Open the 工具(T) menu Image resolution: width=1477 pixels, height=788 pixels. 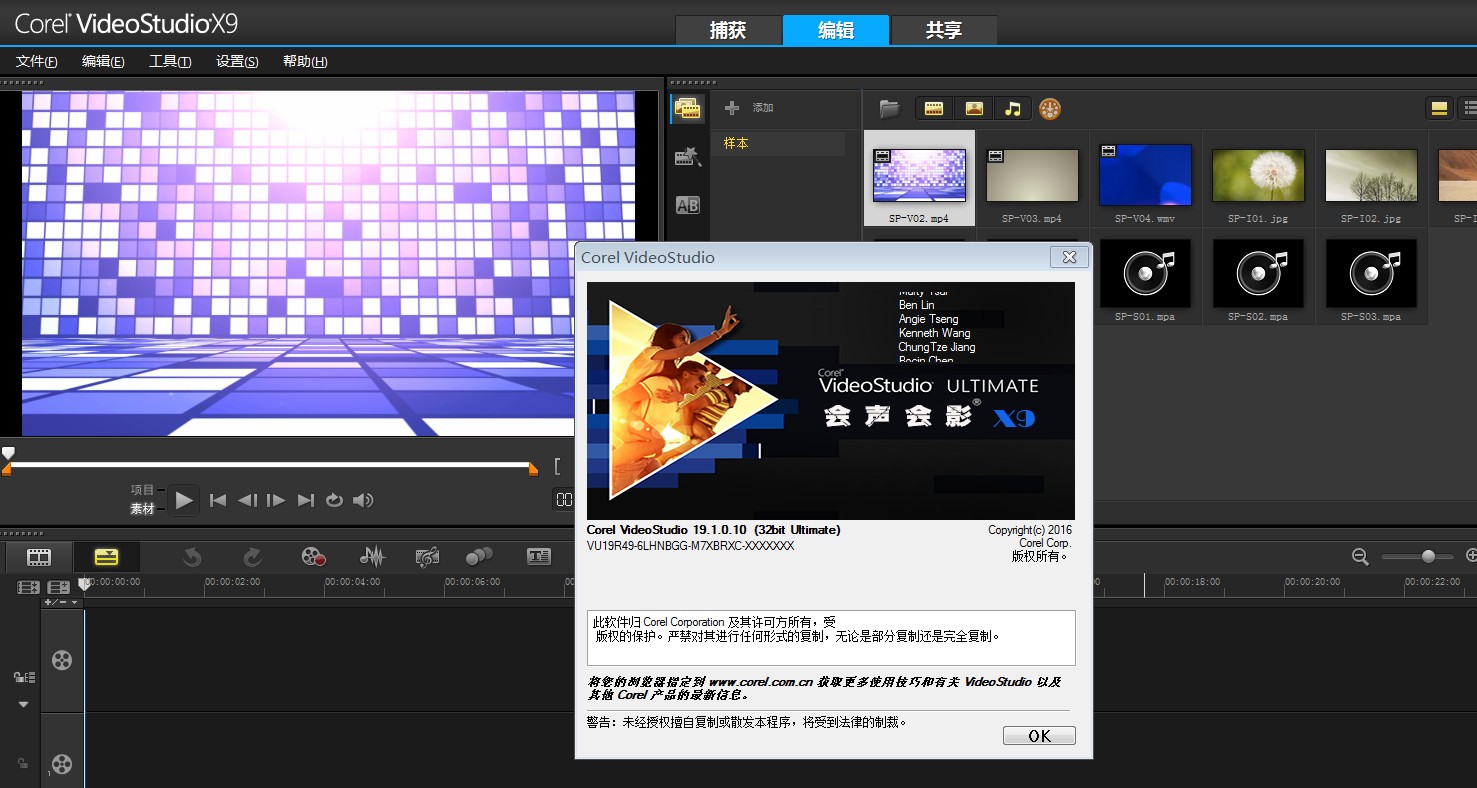[170, 61]
